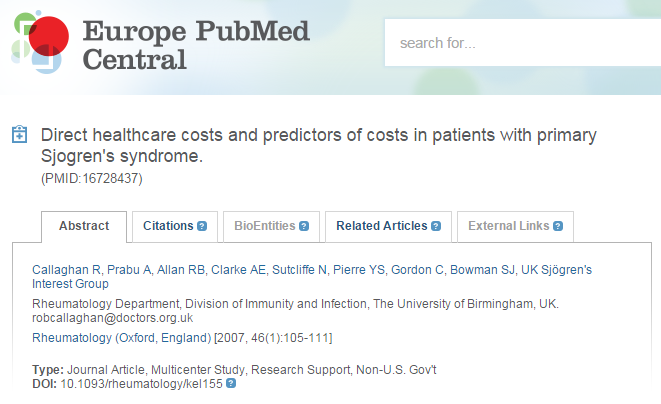This screenshot has height=404, width=661.
Task: Click the help icon beside the DOI
Action: (x=231, y=383)
